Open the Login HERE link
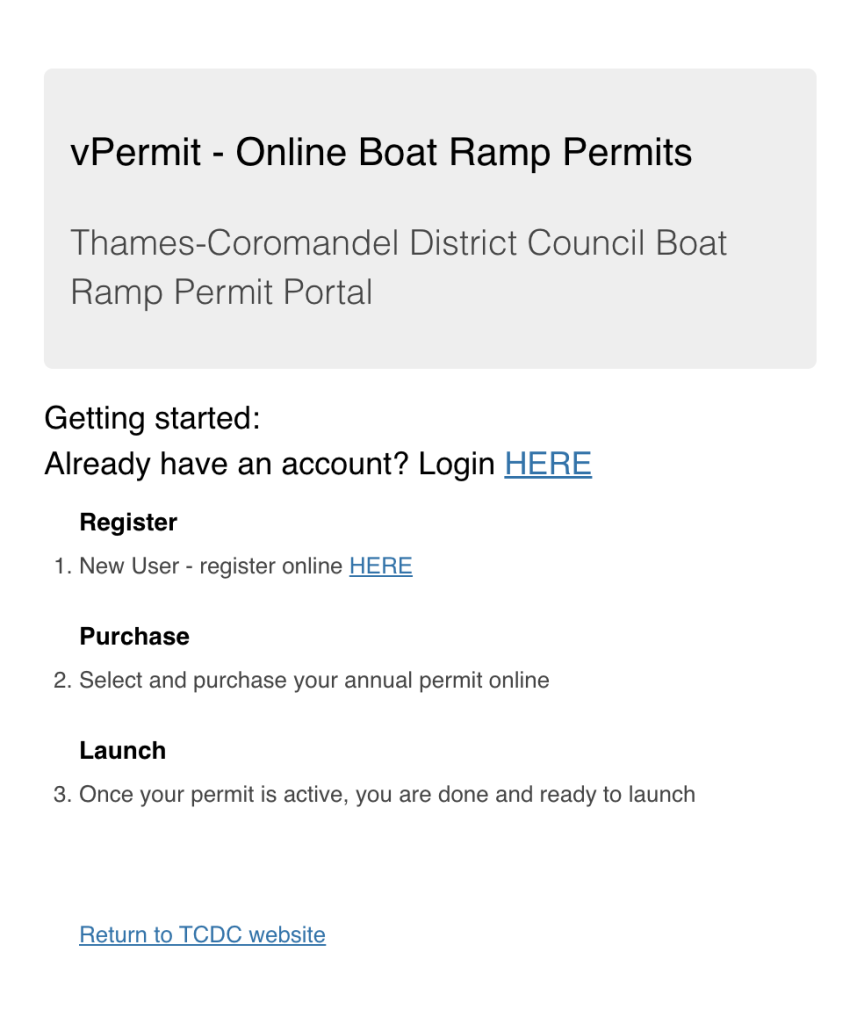The height and width of the screenshot is (1024, 857). [x=547, y=464]
